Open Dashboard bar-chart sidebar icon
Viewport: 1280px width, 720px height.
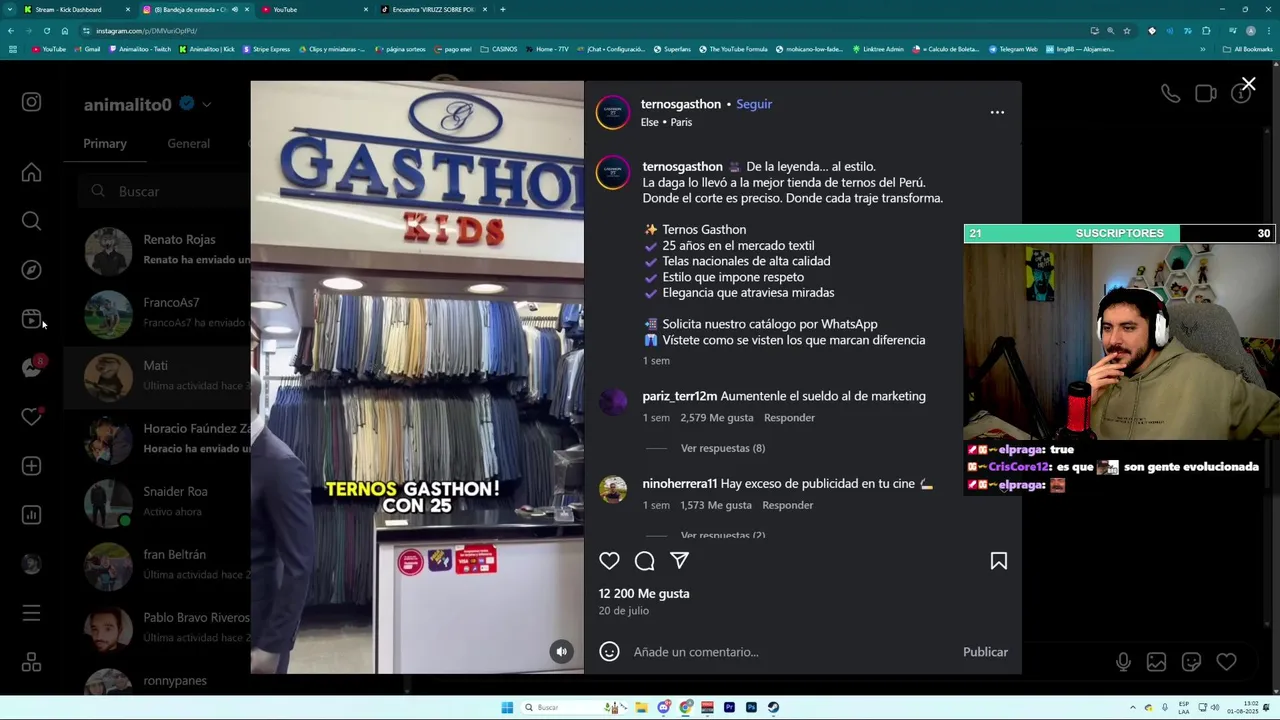(x=31, y=515)
